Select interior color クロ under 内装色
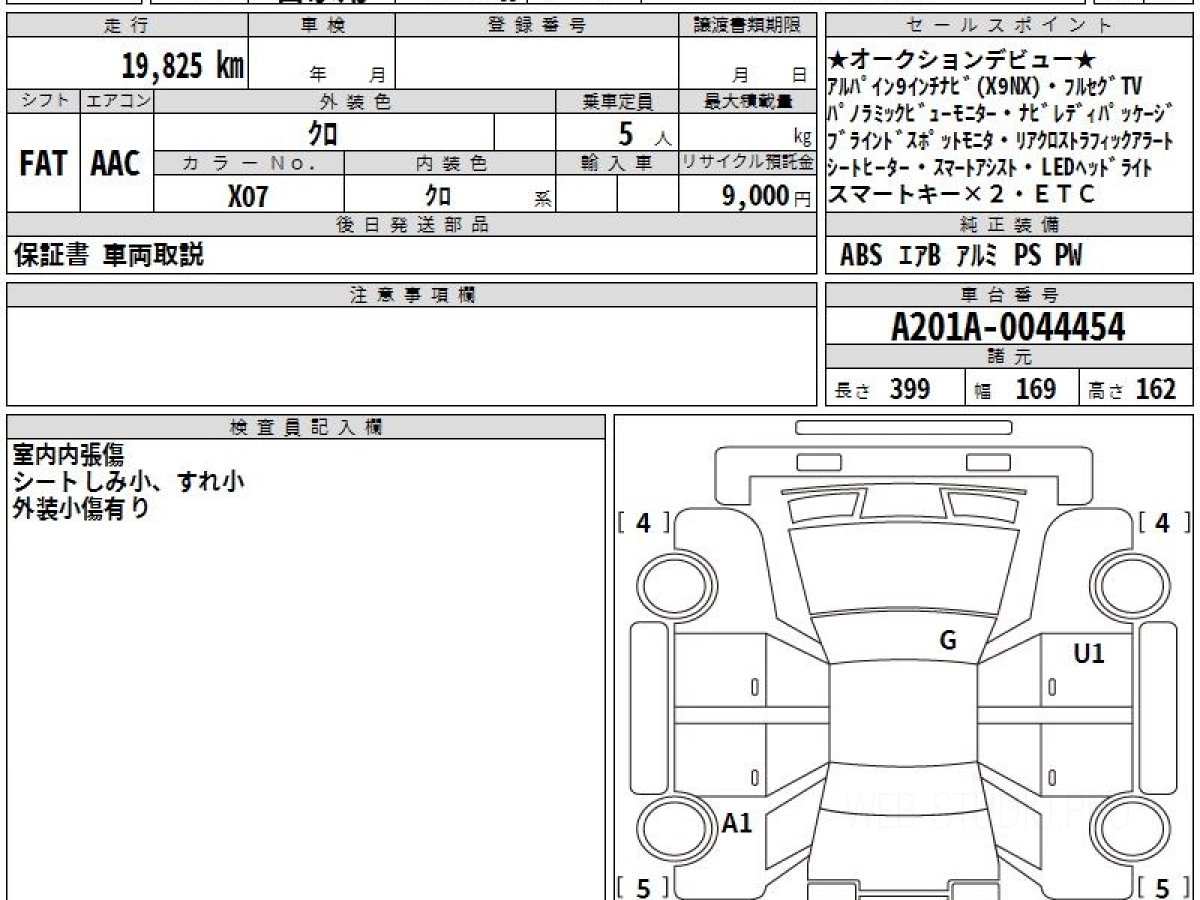The image size is (1200, 900). [x=437, y=195]
